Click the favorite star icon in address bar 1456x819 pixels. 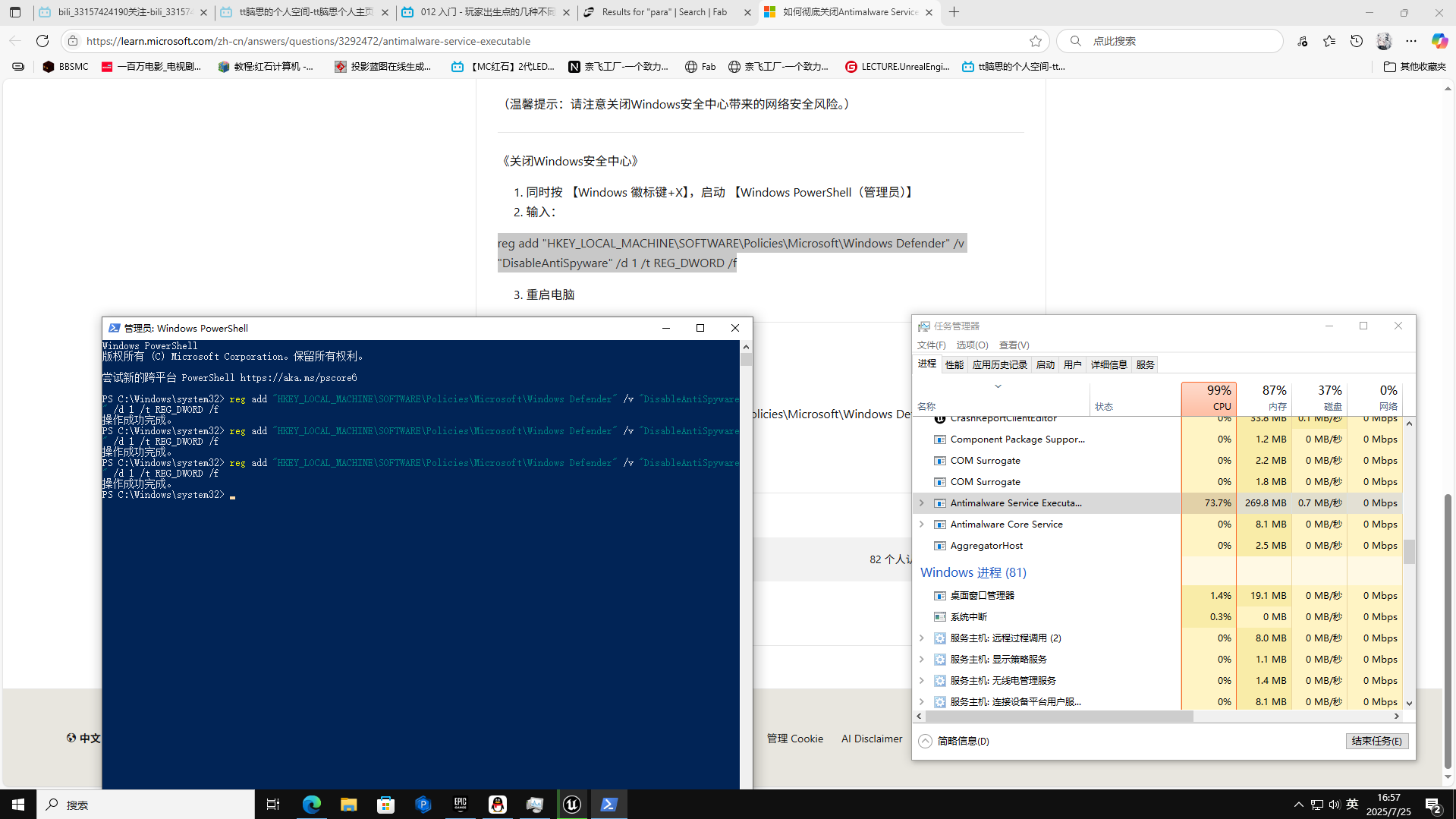tap(1036, 41)
